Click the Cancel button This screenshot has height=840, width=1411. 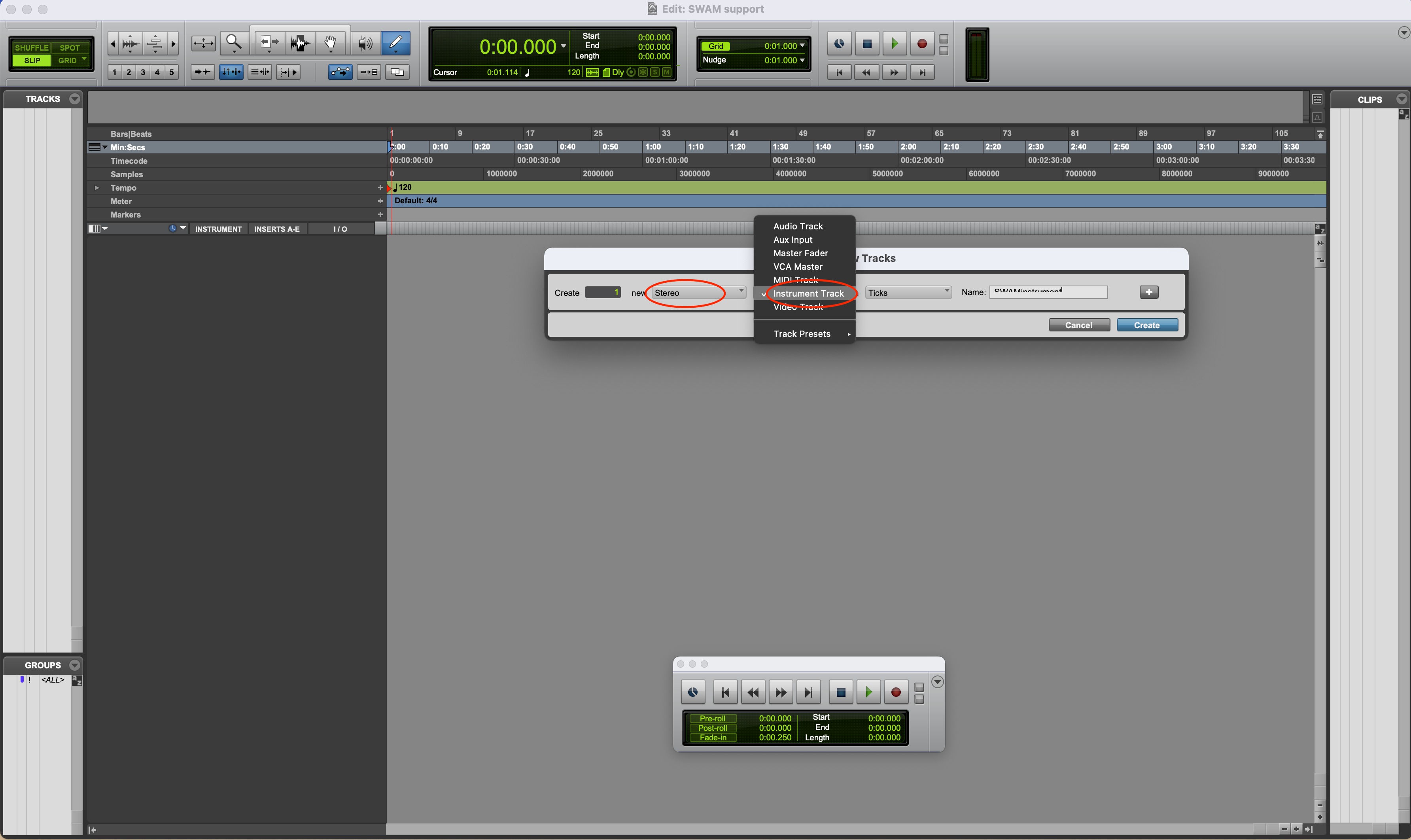click(1079, 325)
